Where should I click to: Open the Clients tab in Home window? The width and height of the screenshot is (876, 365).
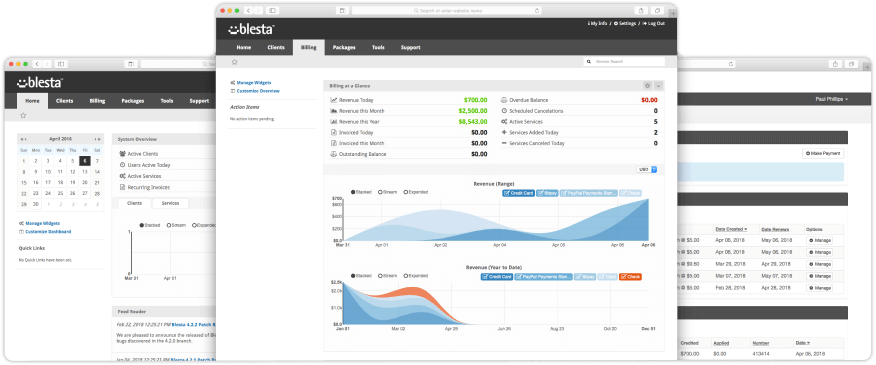point(64,101)
